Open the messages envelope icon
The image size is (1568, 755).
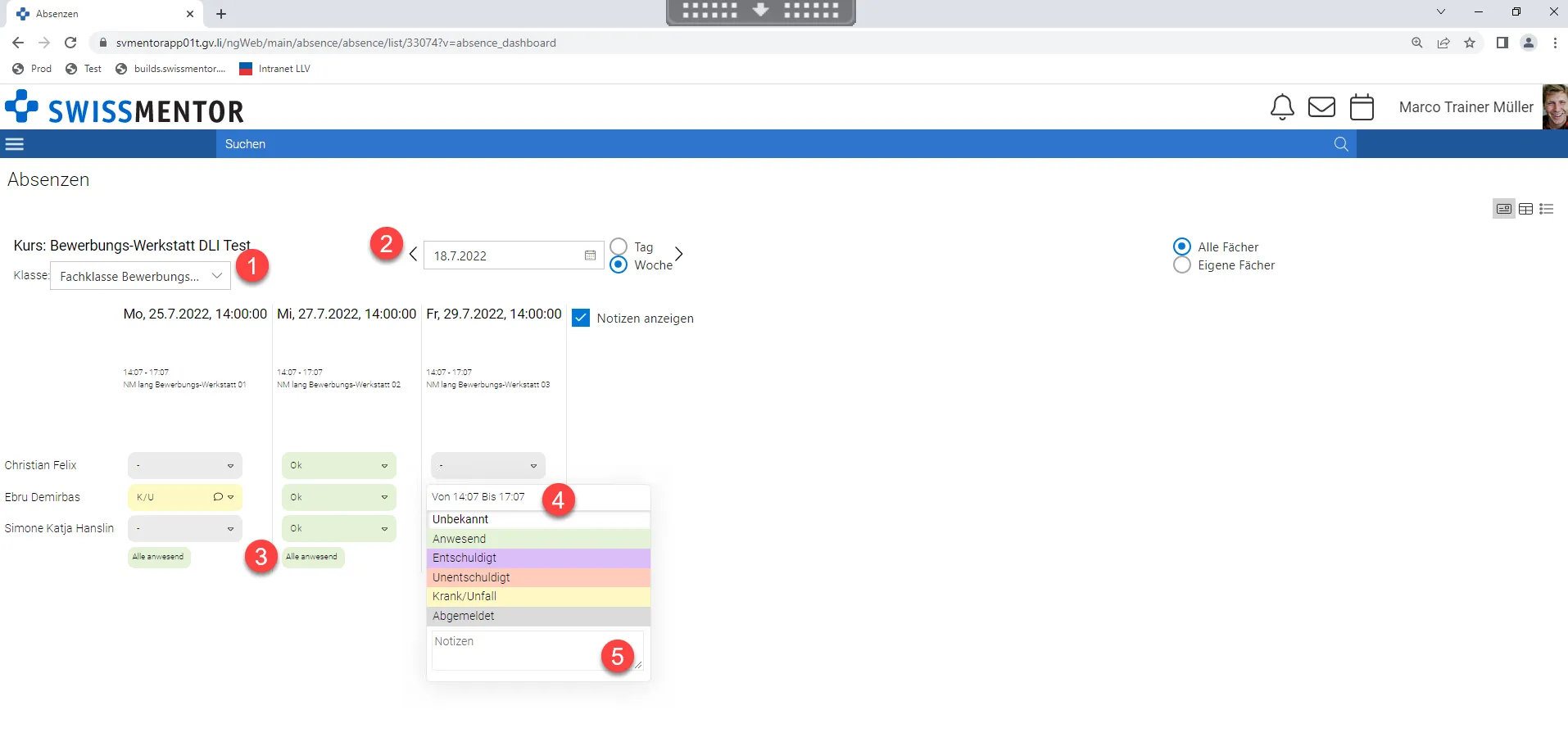point(1321,107)
